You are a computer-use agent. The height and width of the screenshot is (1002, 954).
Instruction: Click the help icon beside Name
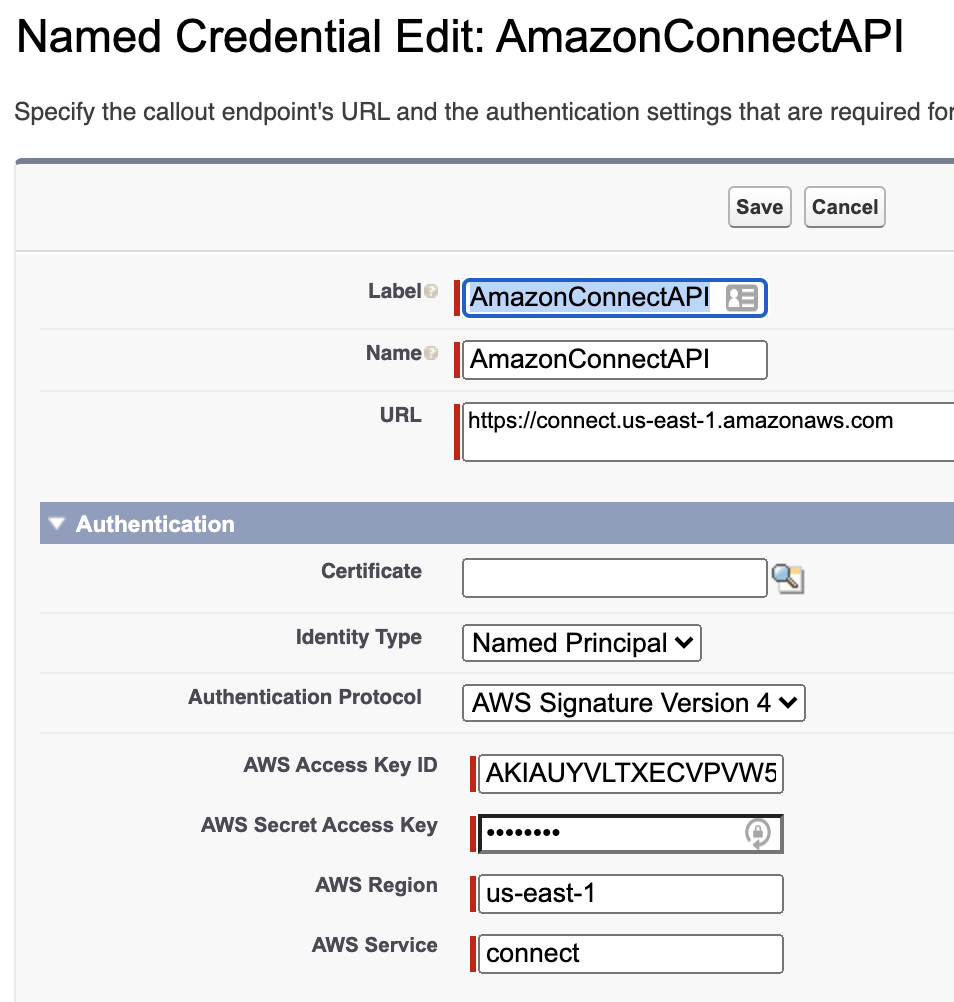(431, 353)
